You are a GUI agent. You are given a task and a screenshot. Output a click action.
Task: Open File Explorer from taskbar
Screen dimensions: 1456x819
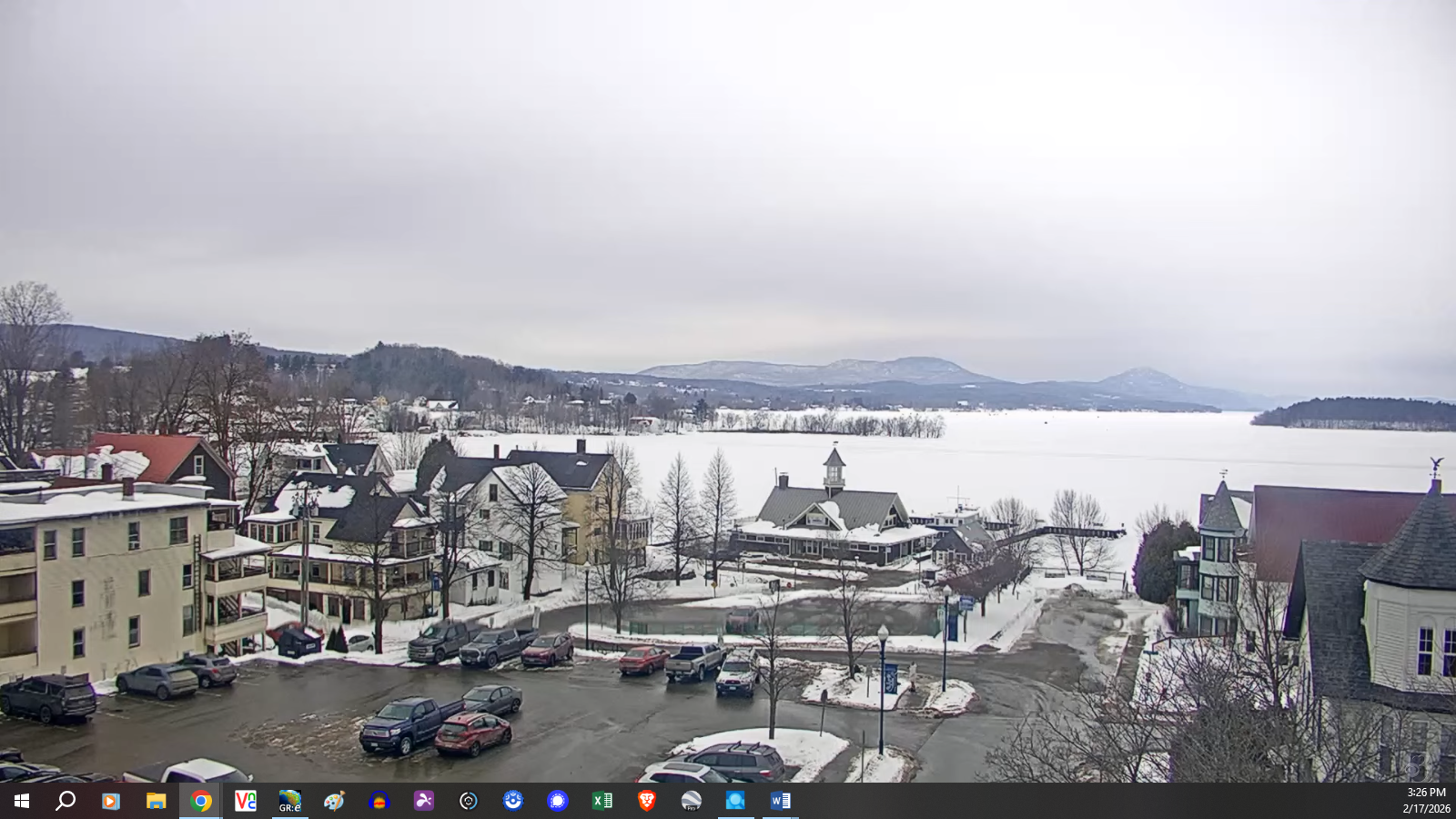point(157,801)
